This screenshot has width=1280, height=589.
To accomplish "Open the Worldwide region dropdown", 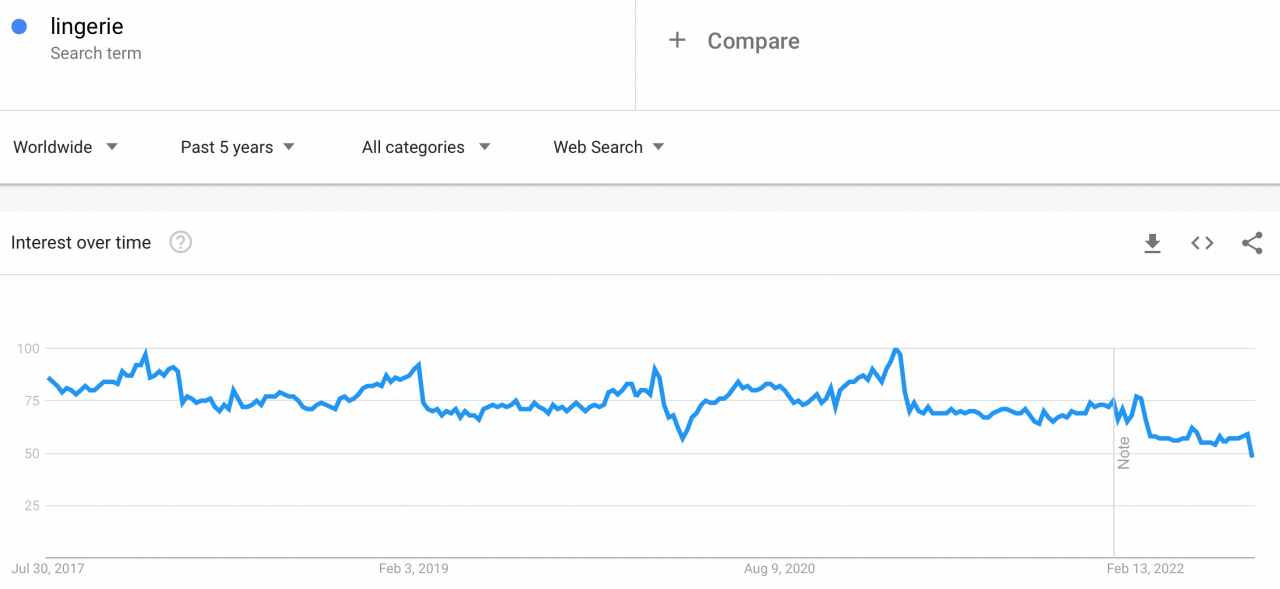I will [x=66, y=147].
